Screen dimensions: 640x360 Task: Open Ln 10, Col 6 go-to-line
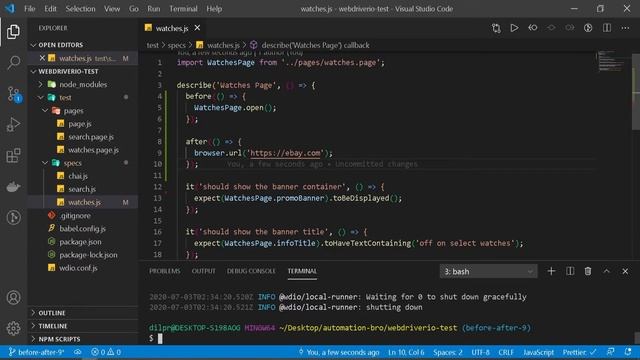coord(406,352)
